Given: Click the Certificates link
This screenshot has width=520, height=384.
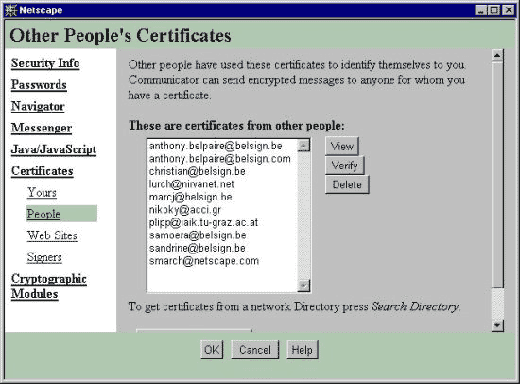Looking at the screenshot, I should click(x=42, y=171).
